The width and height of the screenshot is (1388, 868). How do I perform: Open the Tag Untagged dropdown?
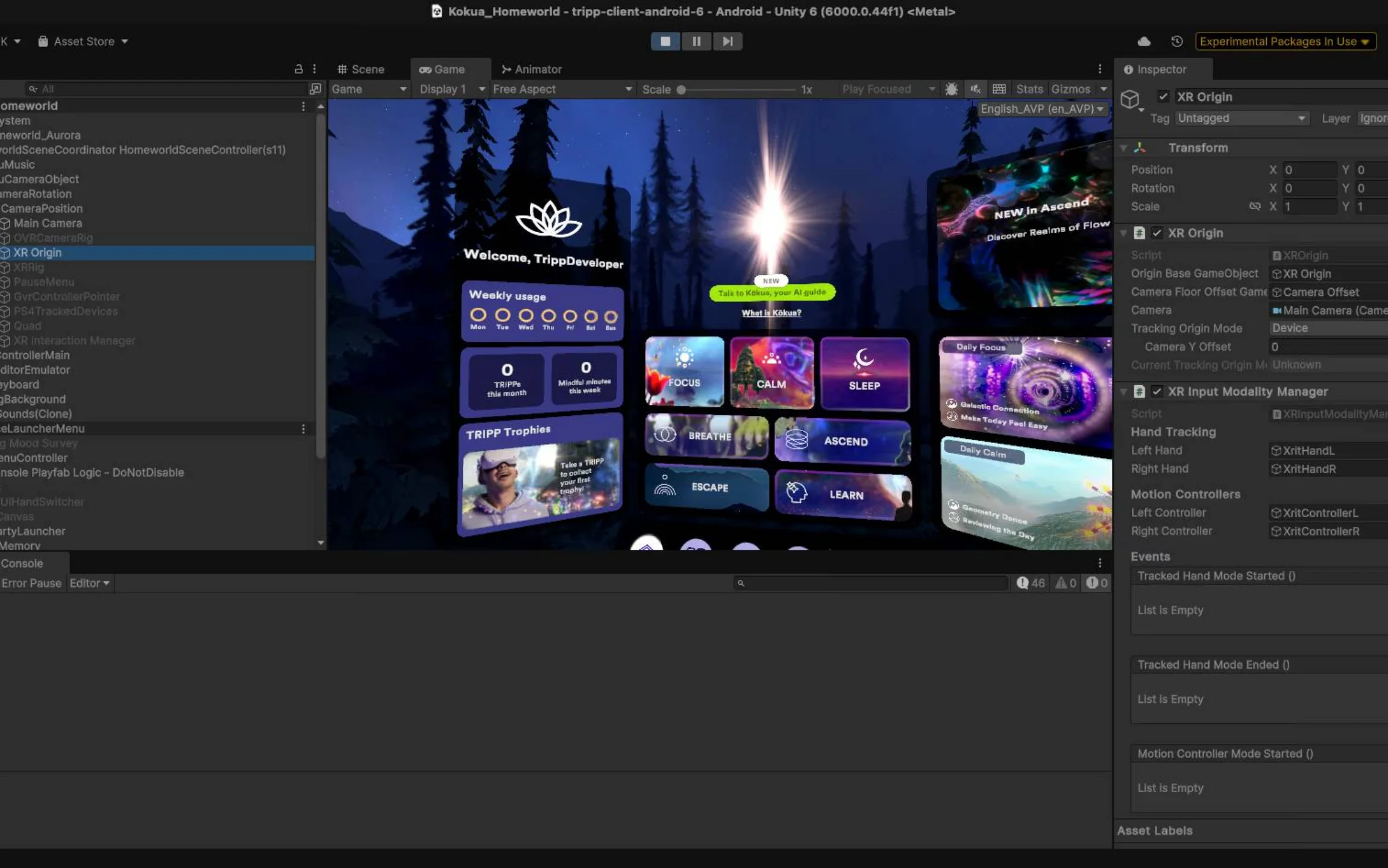(1241, 118)
